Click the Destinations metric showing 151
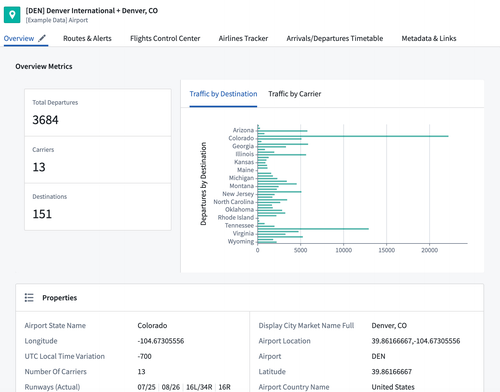This screenshot has height=392, width=500. click(98, 207)
